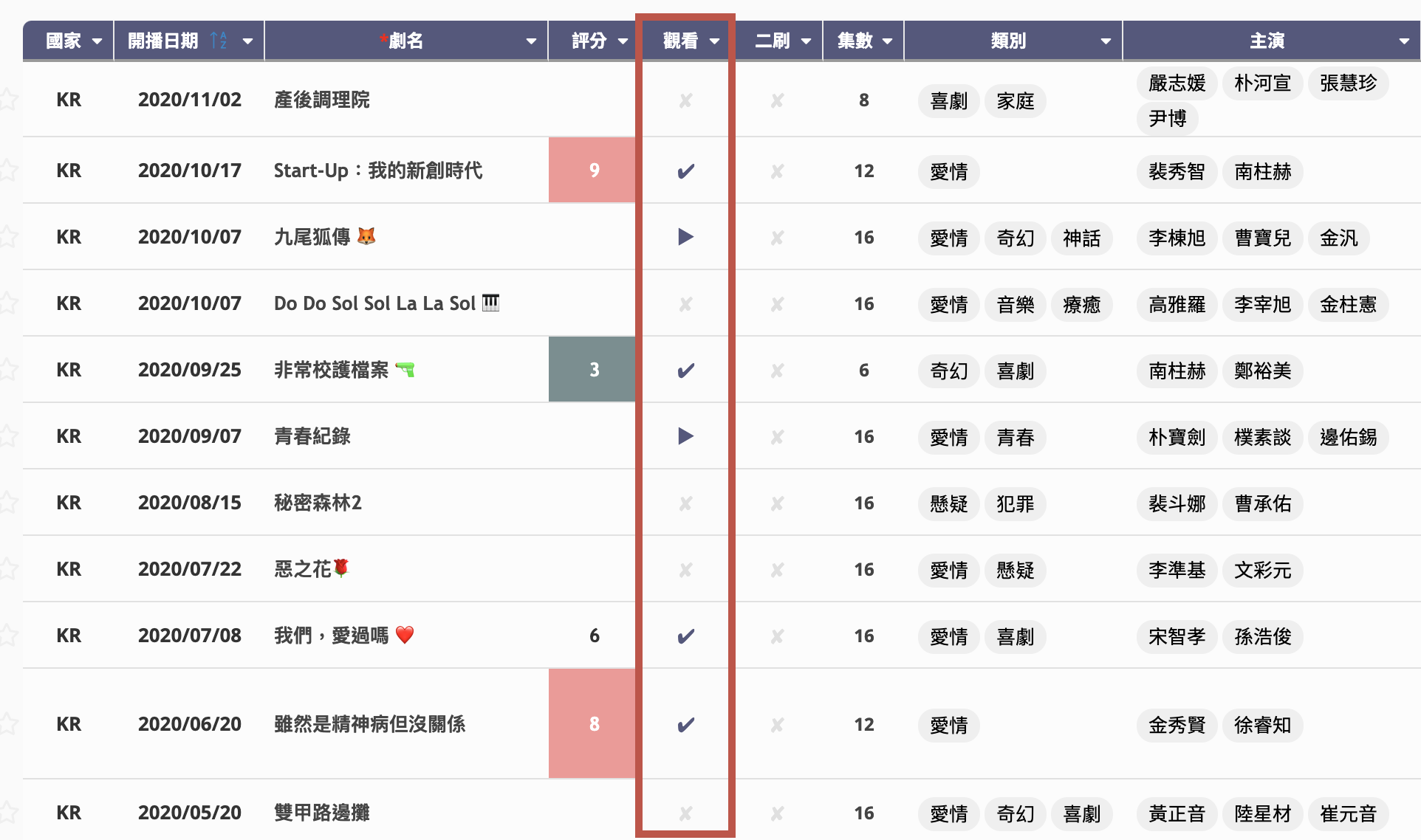Click 二刷 X icon for 九尾狐傳 row

click(x=777, y=238)
